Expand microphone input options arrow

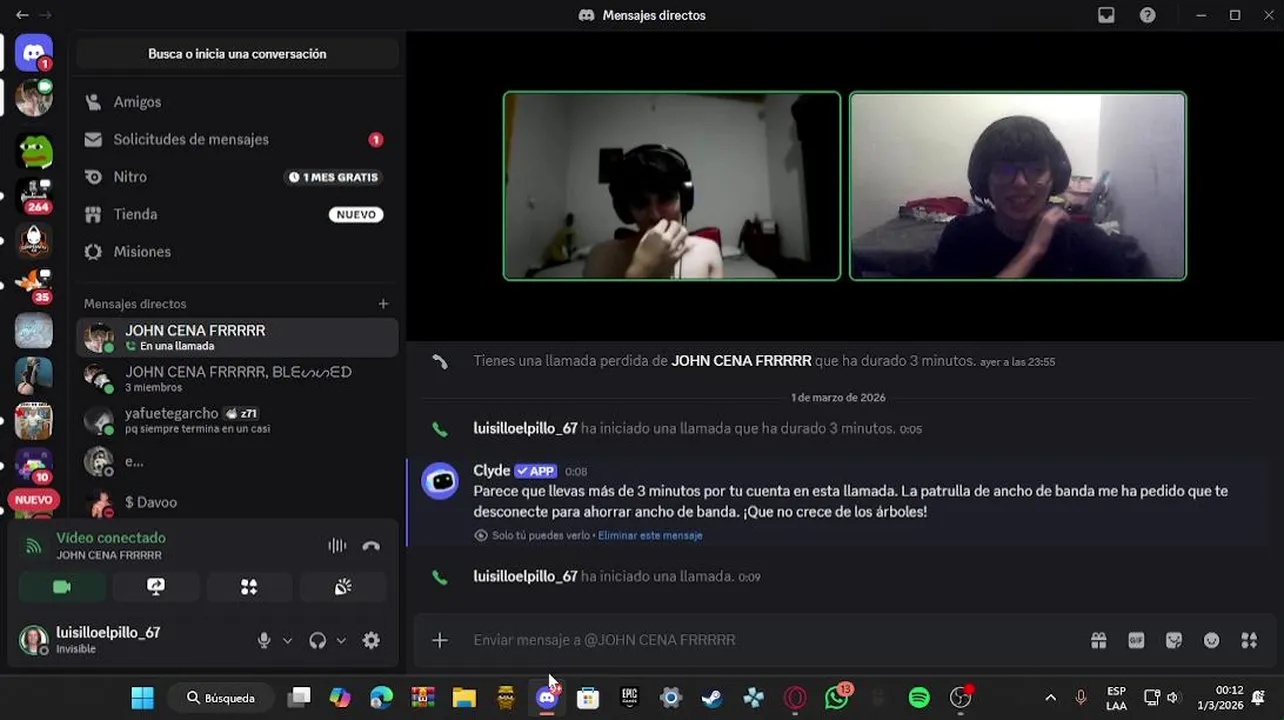(288, 640)
